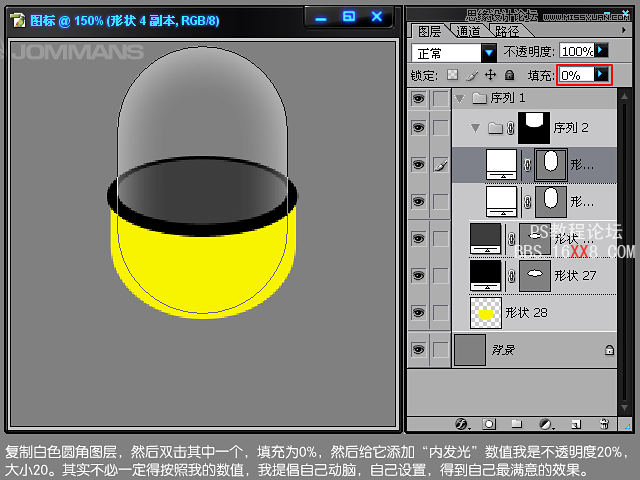Click the 形状 28 layer thumbnail

coord(486,313)
